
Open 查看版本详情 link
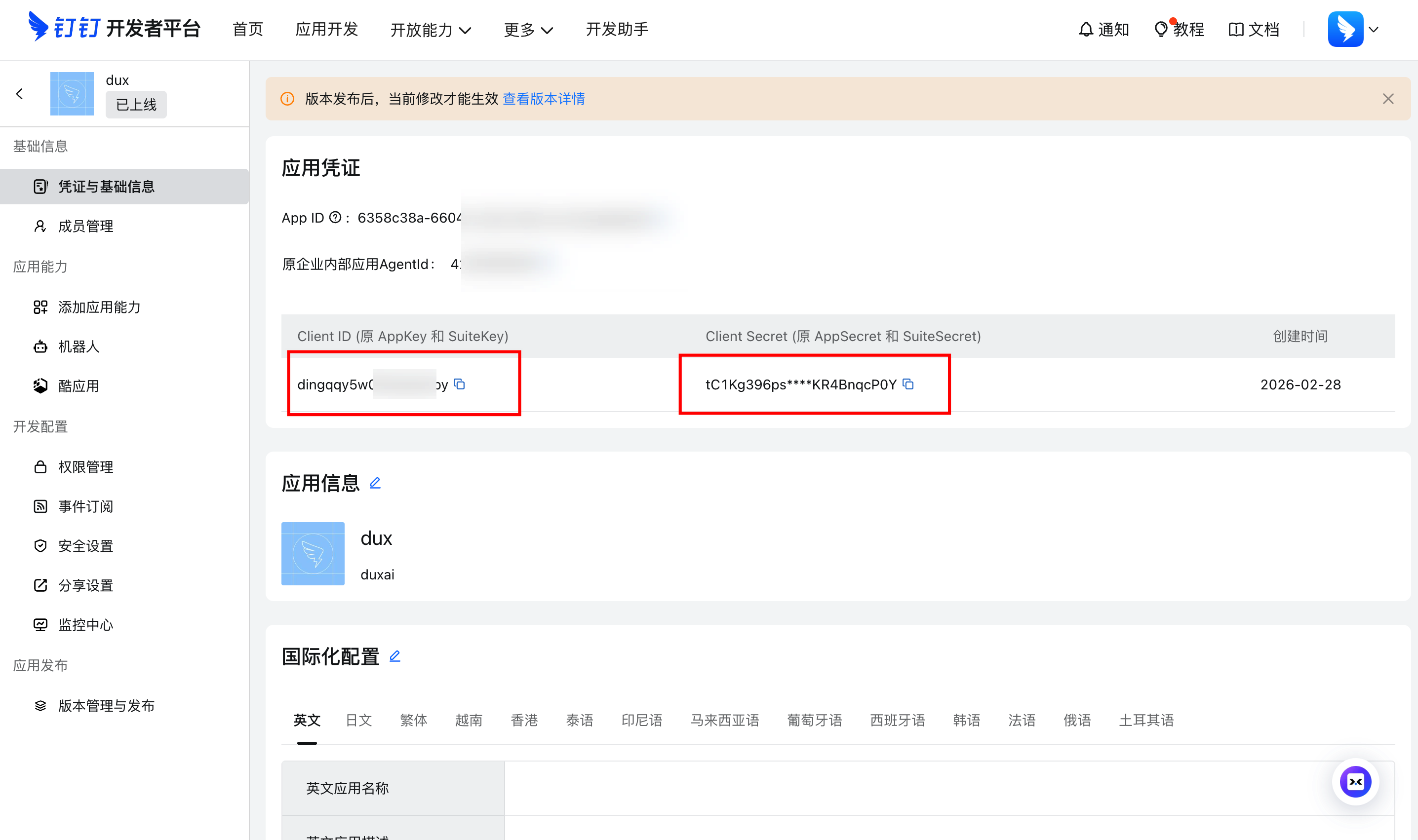[x=544, y=99]
